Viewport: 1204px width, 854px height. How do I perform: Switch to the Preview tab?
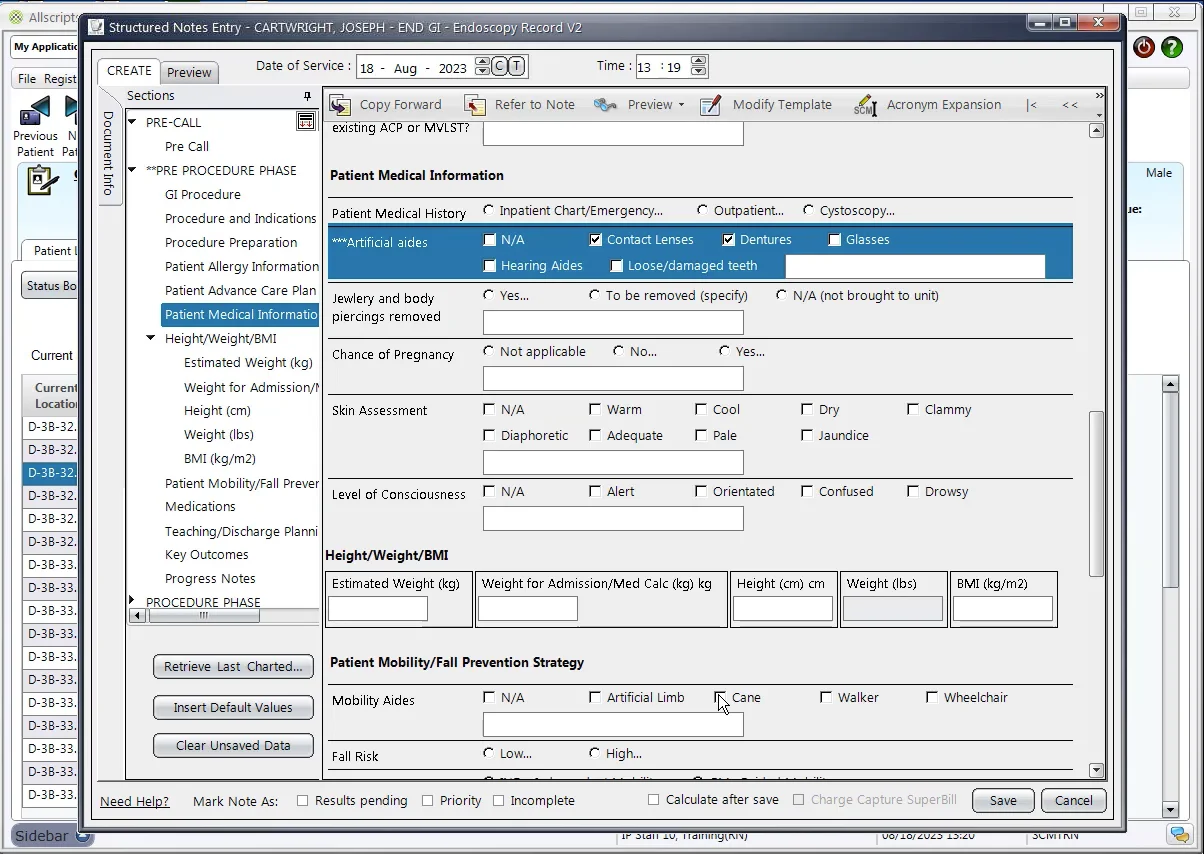[x=189, y=72]
